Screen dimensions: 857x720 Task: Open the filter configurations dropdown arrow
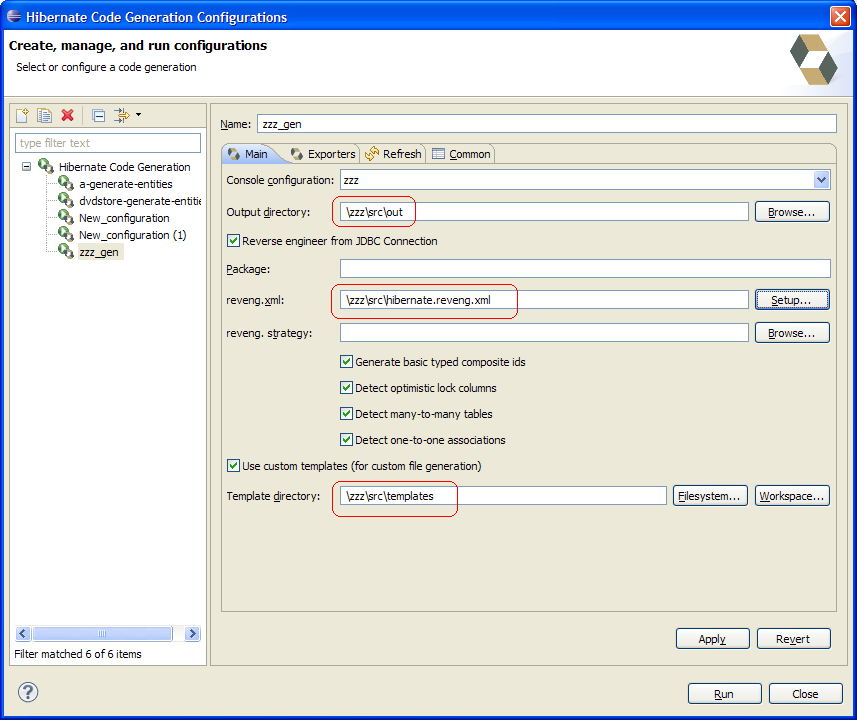(x=138, y=115)
